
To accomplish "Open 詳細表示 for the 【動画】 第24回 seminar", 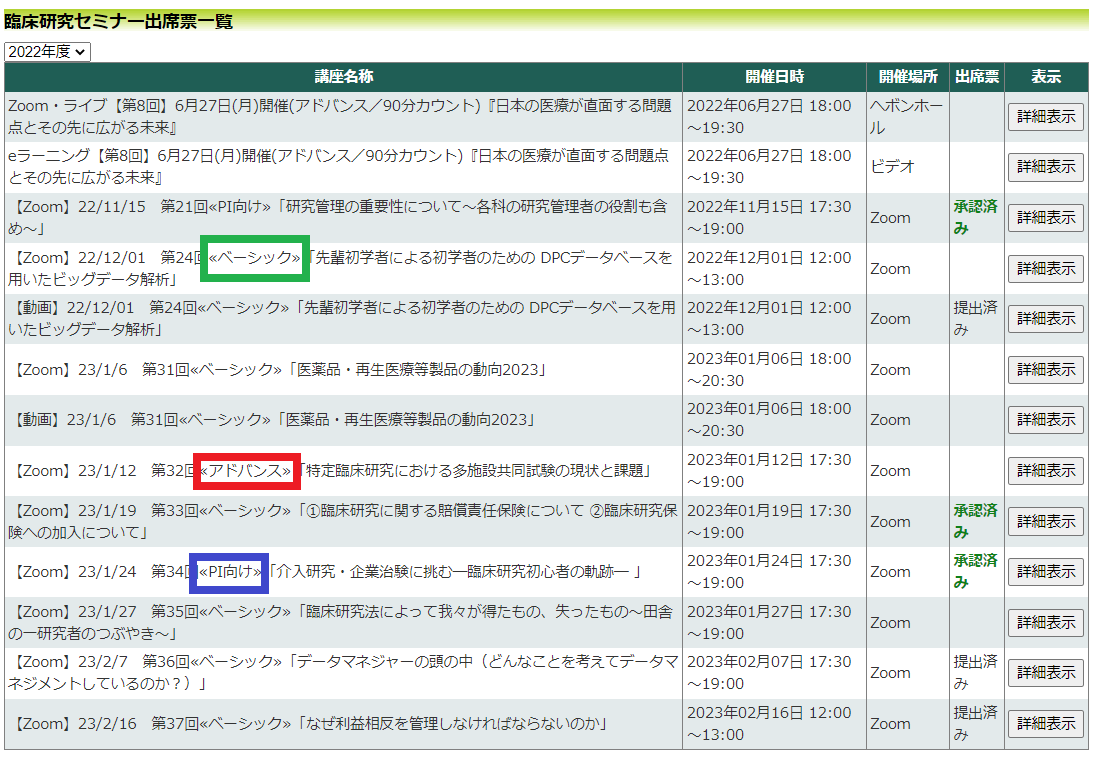I will (x=1046, y=319).
